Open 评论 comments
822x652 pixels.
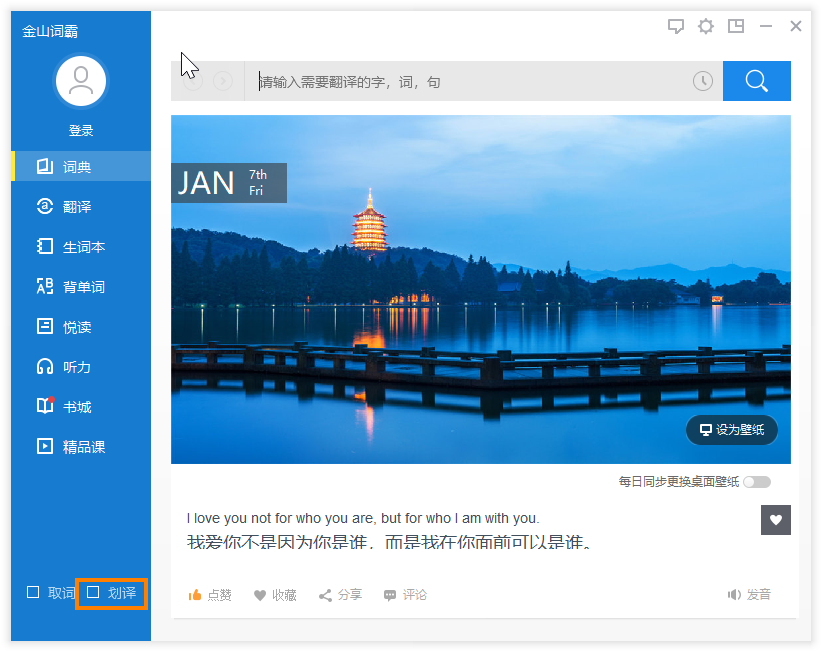(x=405, y=595)
